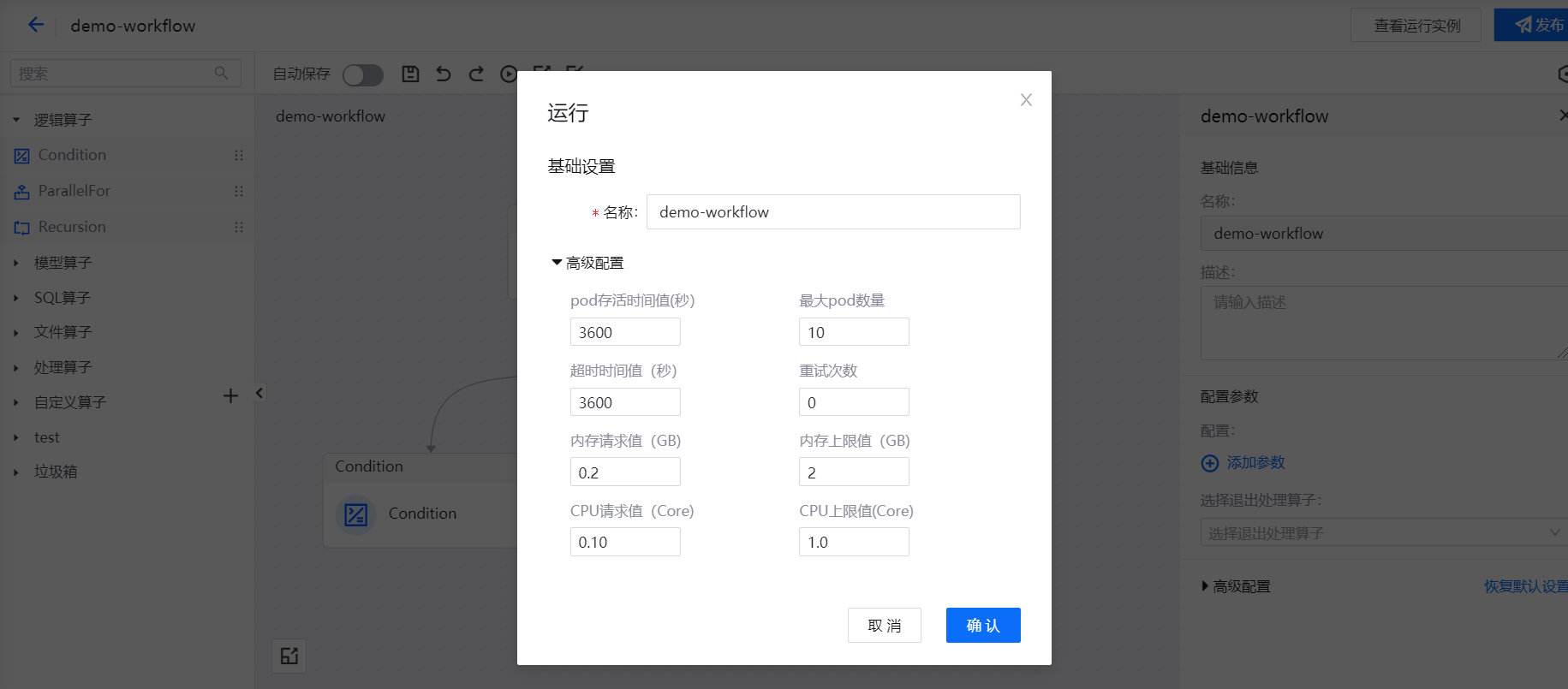Click the save (floppy disk) toolbar icon
Viewport: 1568px width, 689px height.
tap(410, 74)
